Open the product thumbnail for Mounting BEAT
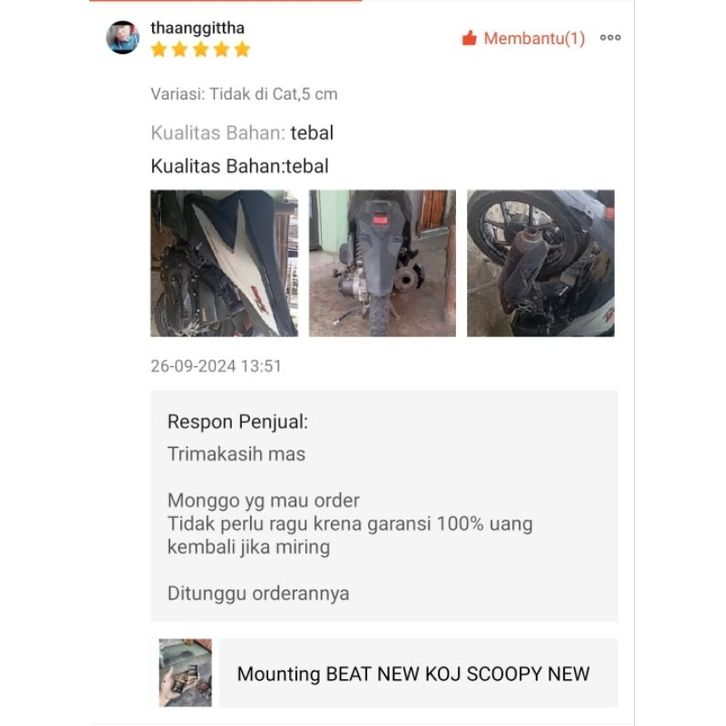The image size is (726, 726). 185,673
